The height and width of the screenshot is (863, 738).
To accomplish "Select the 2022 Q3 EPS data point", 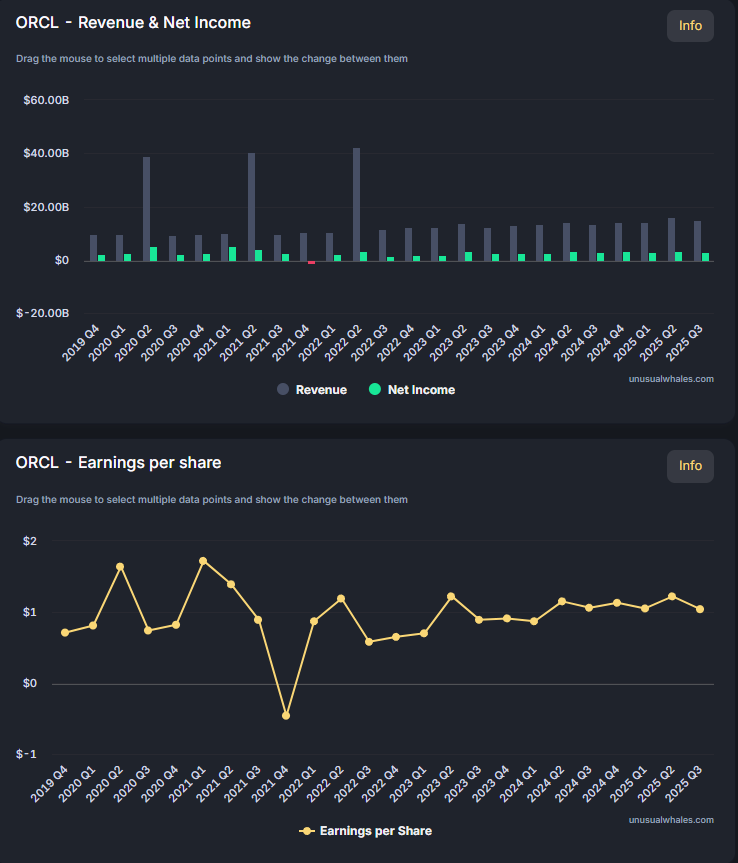I will click(x=369, y=642).
